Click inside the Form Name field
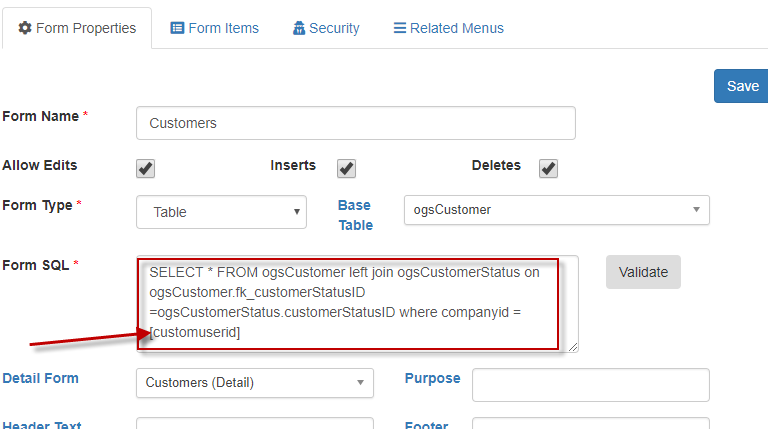 coord(355,123)
